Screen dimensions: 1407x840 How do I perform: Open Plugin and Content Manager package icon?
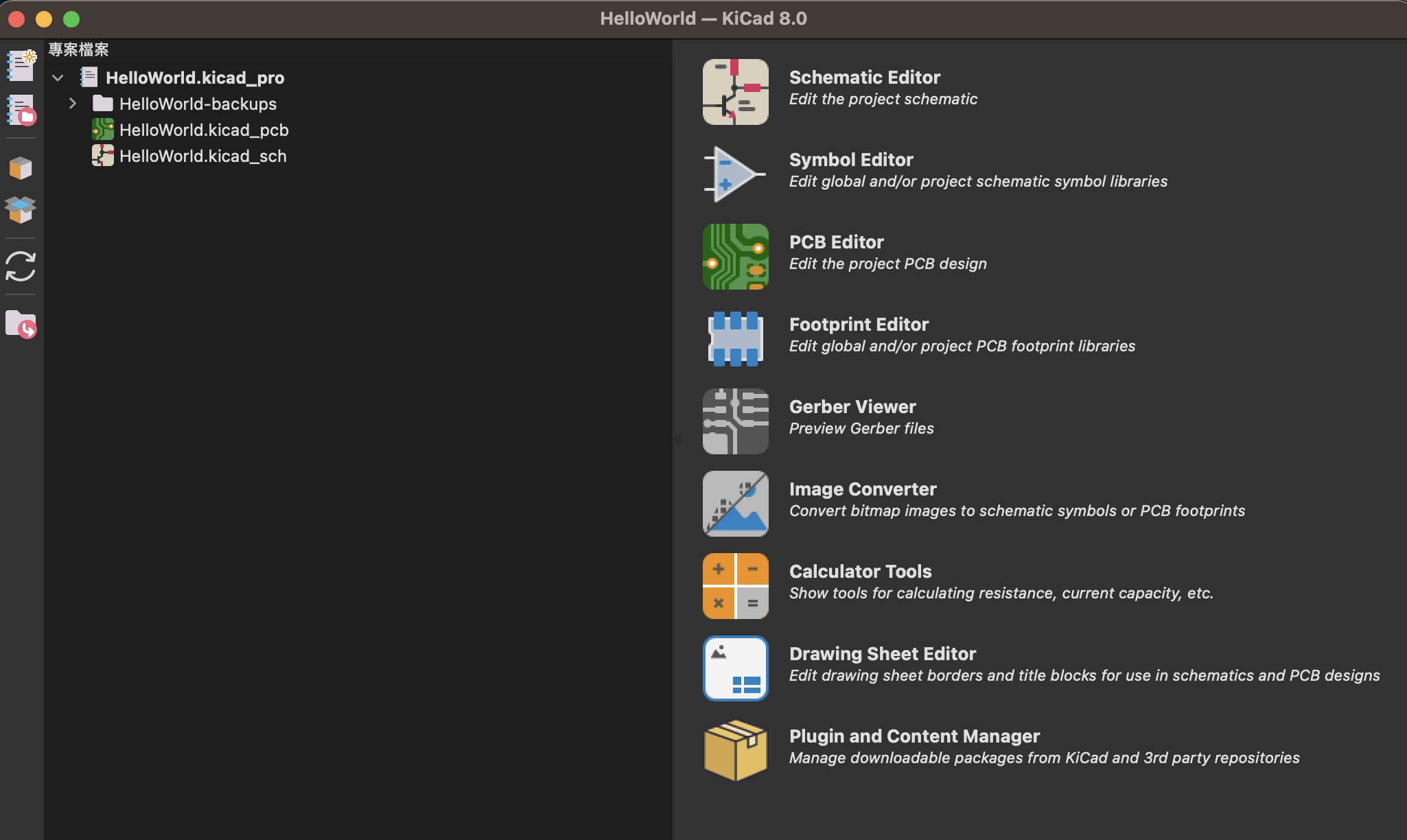[x=735, y=750]
